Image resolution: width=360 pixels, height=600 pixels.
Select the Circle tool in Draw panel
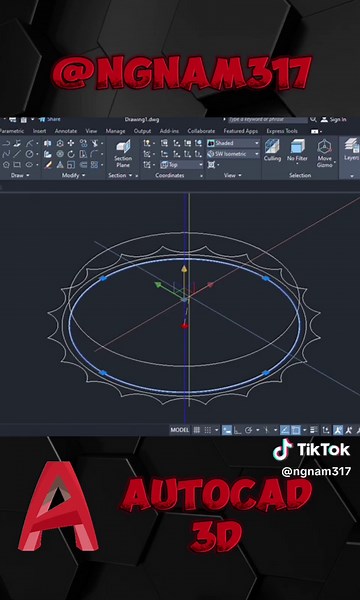pos(29,154)
